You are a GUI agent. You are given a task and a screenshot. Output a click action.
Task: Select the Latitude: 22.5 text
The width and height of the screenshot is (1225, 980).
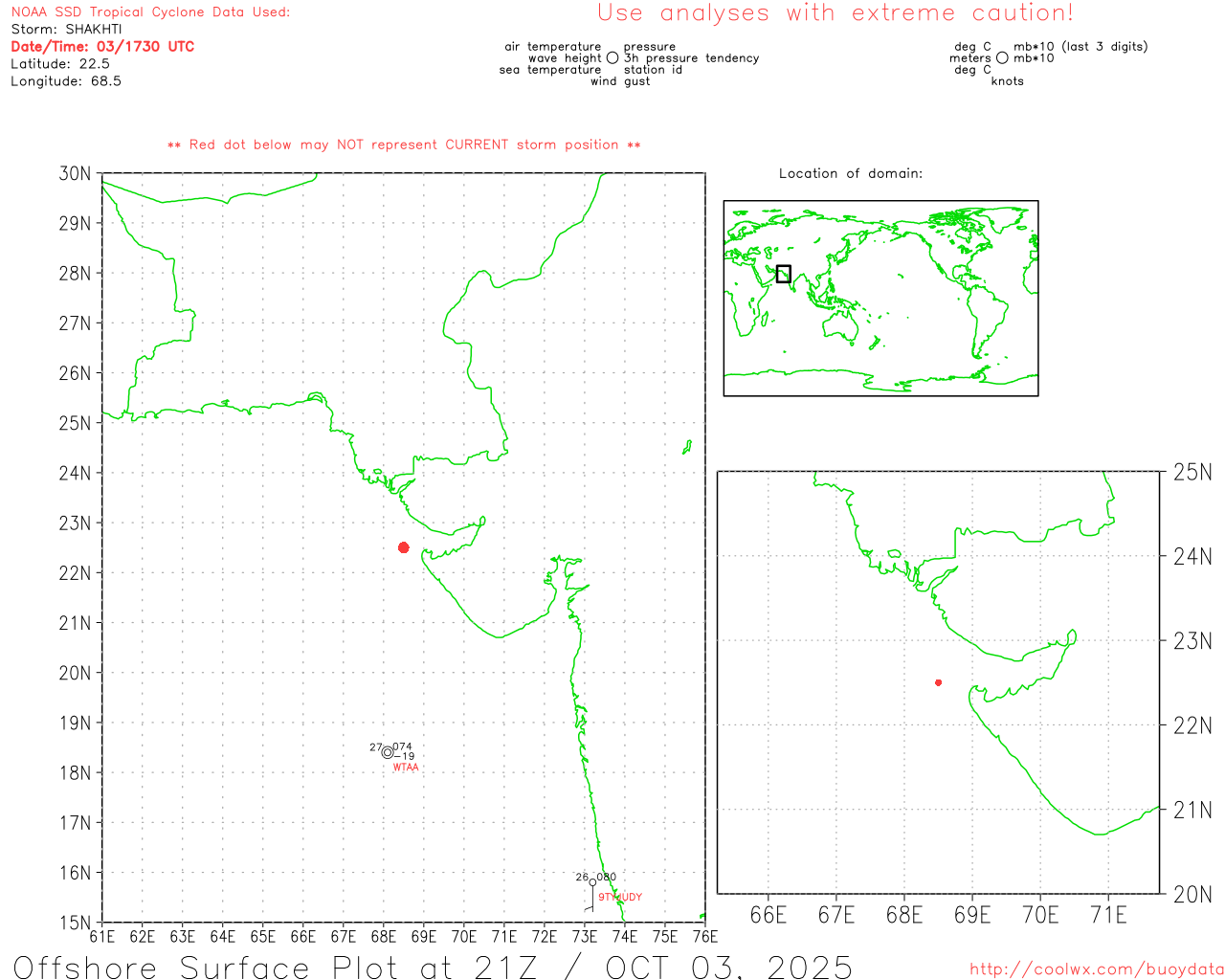point(60,64)
